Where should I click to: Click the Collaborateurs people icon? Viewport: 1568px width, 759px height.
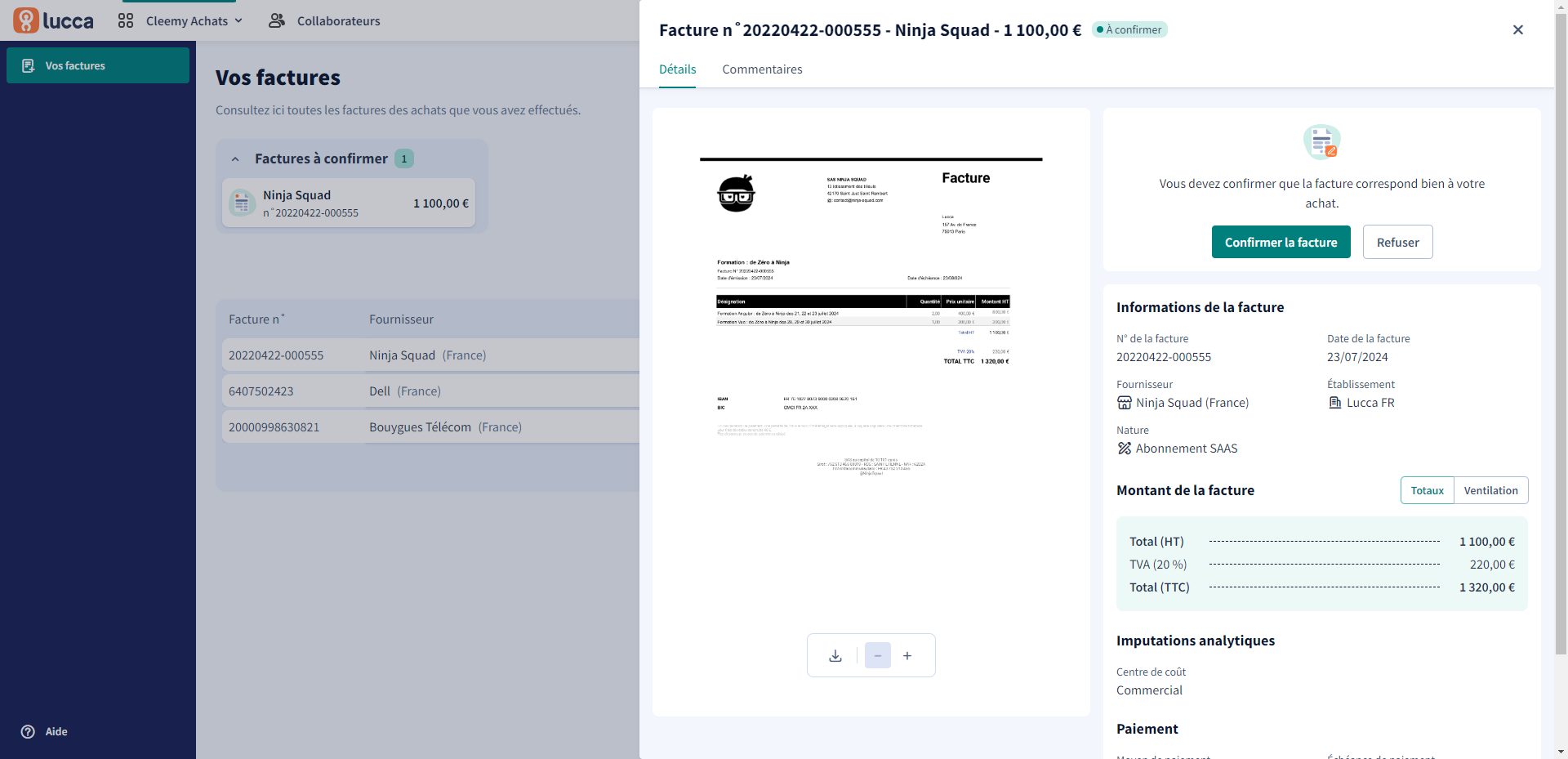pyautogui.click(x=277, y=20)
